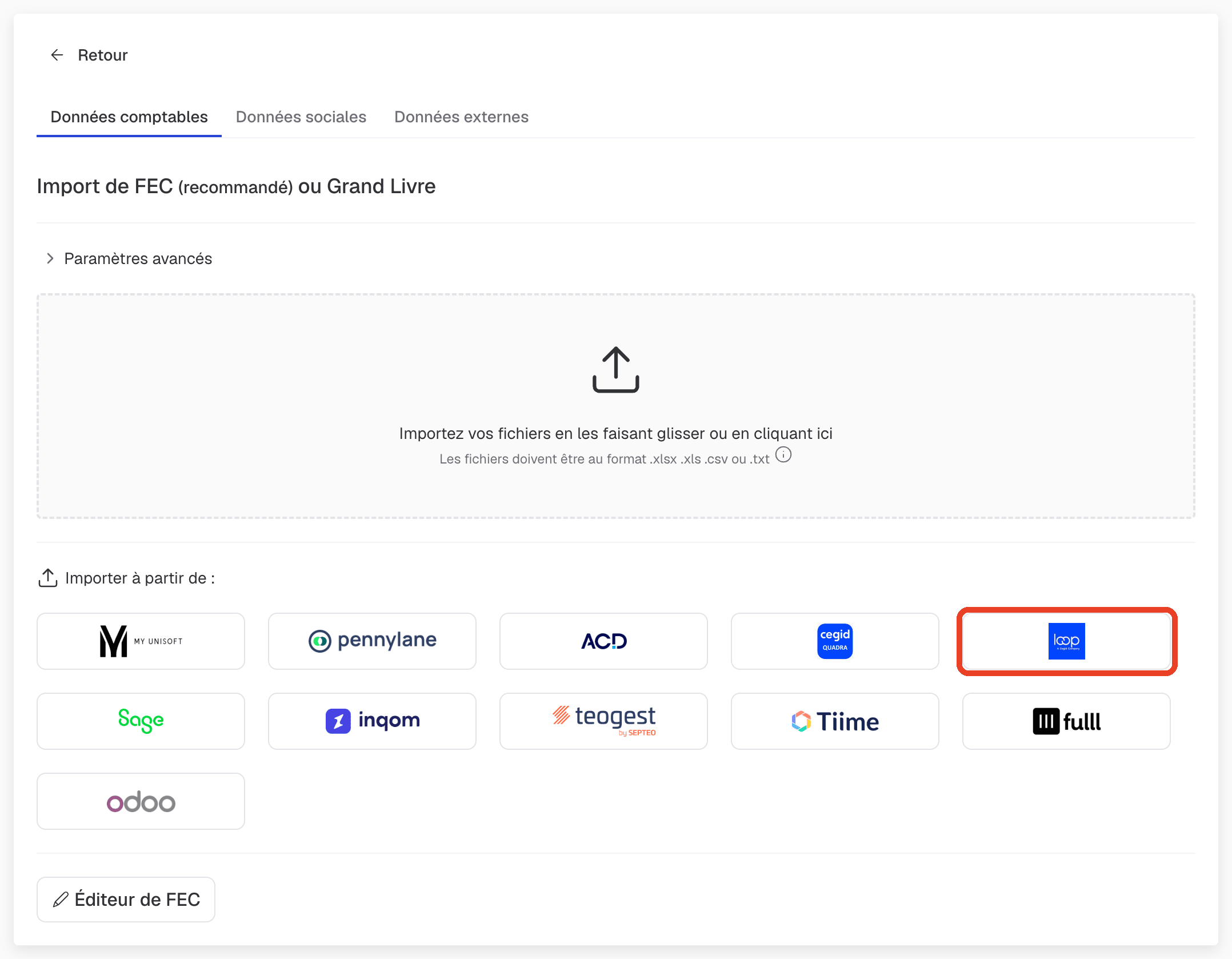Image resolution: width=1232 pixels, height=959 pixels.
Task: Open the Éditeur de FEC
Action: coord(126,900)
